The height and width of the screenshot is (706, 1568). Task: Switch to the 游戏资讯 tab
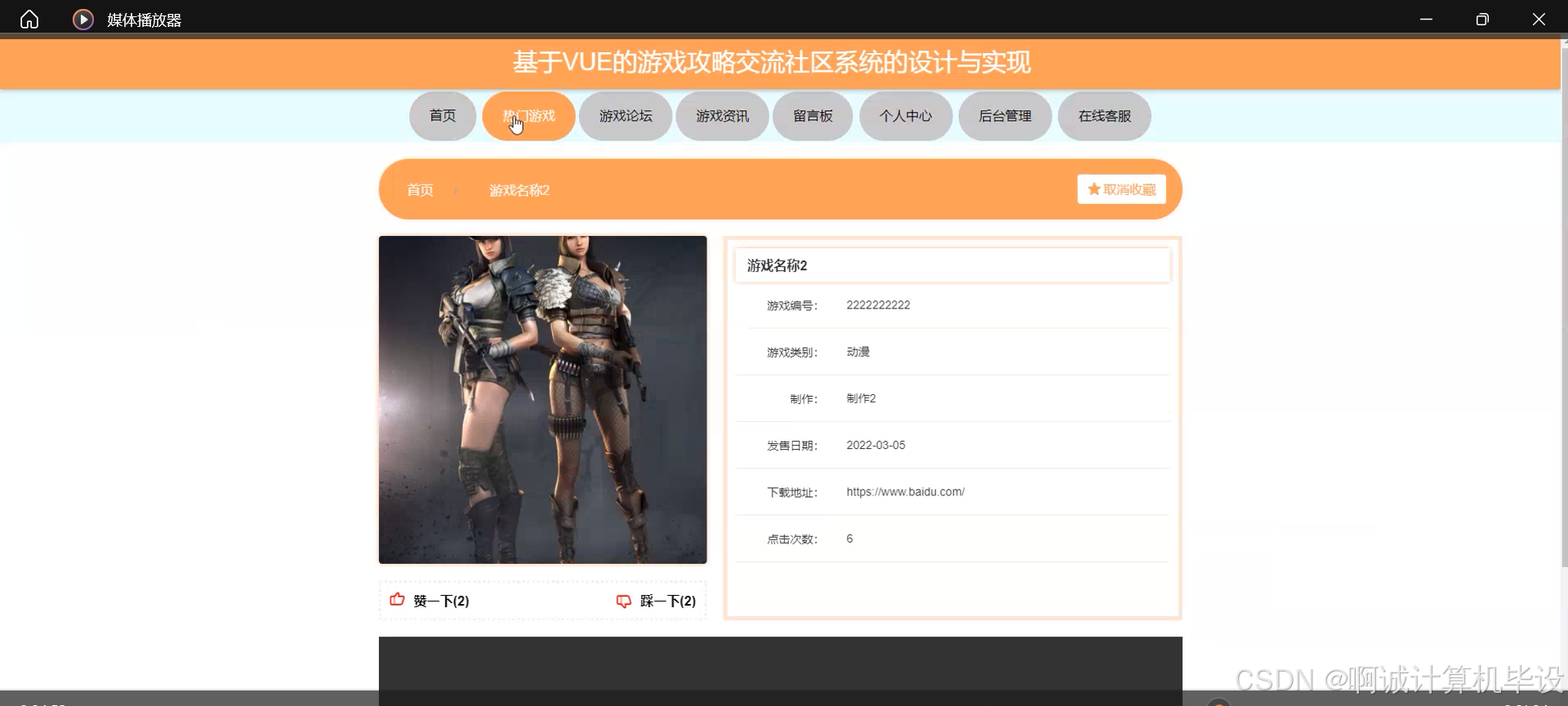(722, 116)
